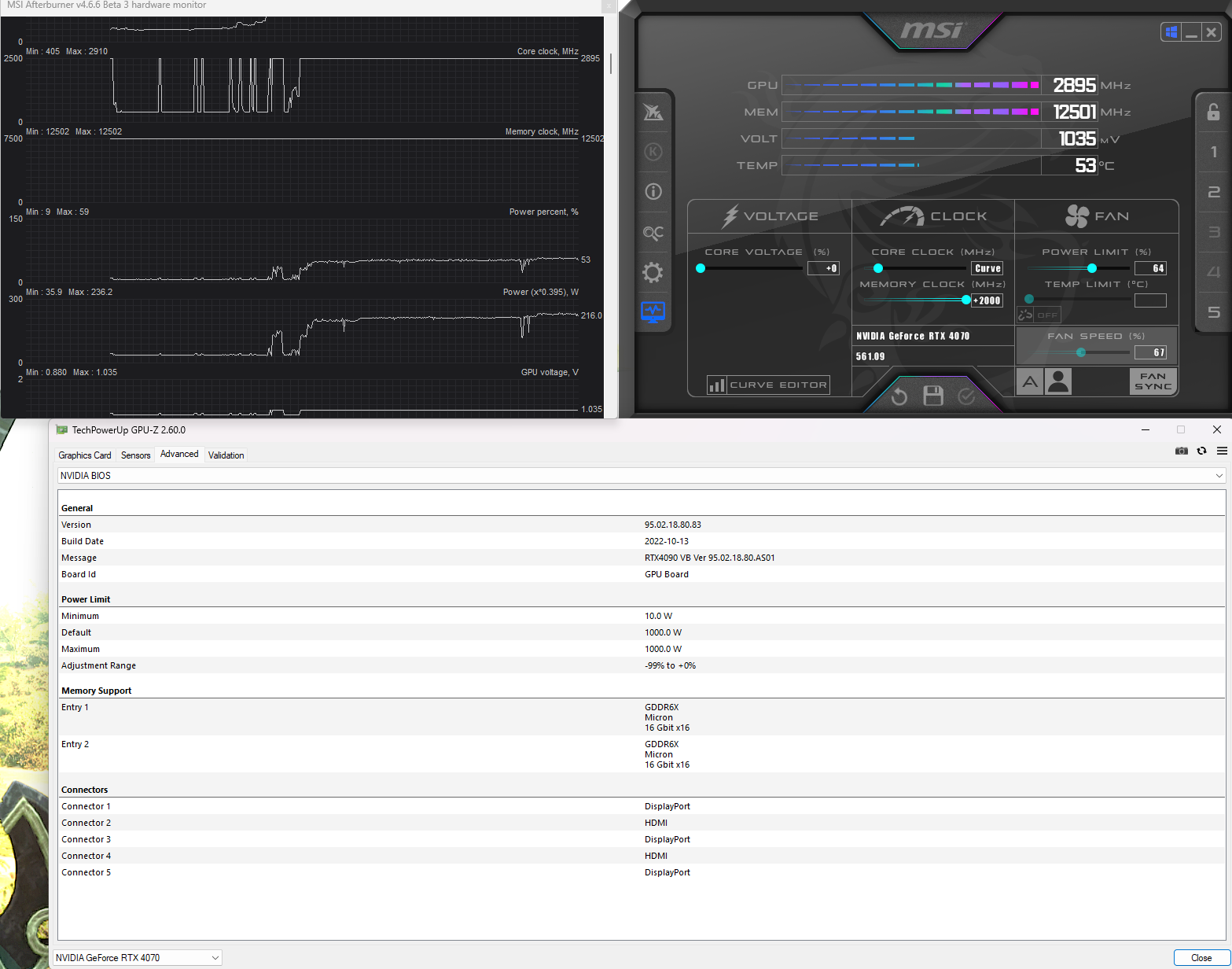1232x969 pixels.
Task: Click the GPU-Z app icon in title bar
Action: pos(62,430)
